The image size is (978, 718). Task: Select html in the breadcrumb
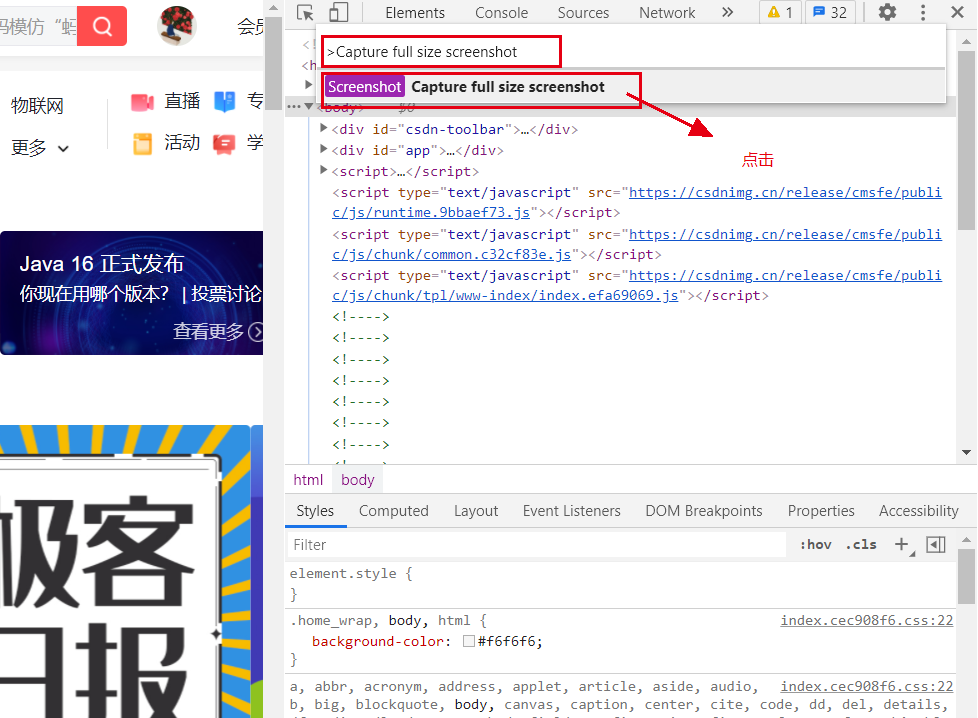(x=308, y=480)
